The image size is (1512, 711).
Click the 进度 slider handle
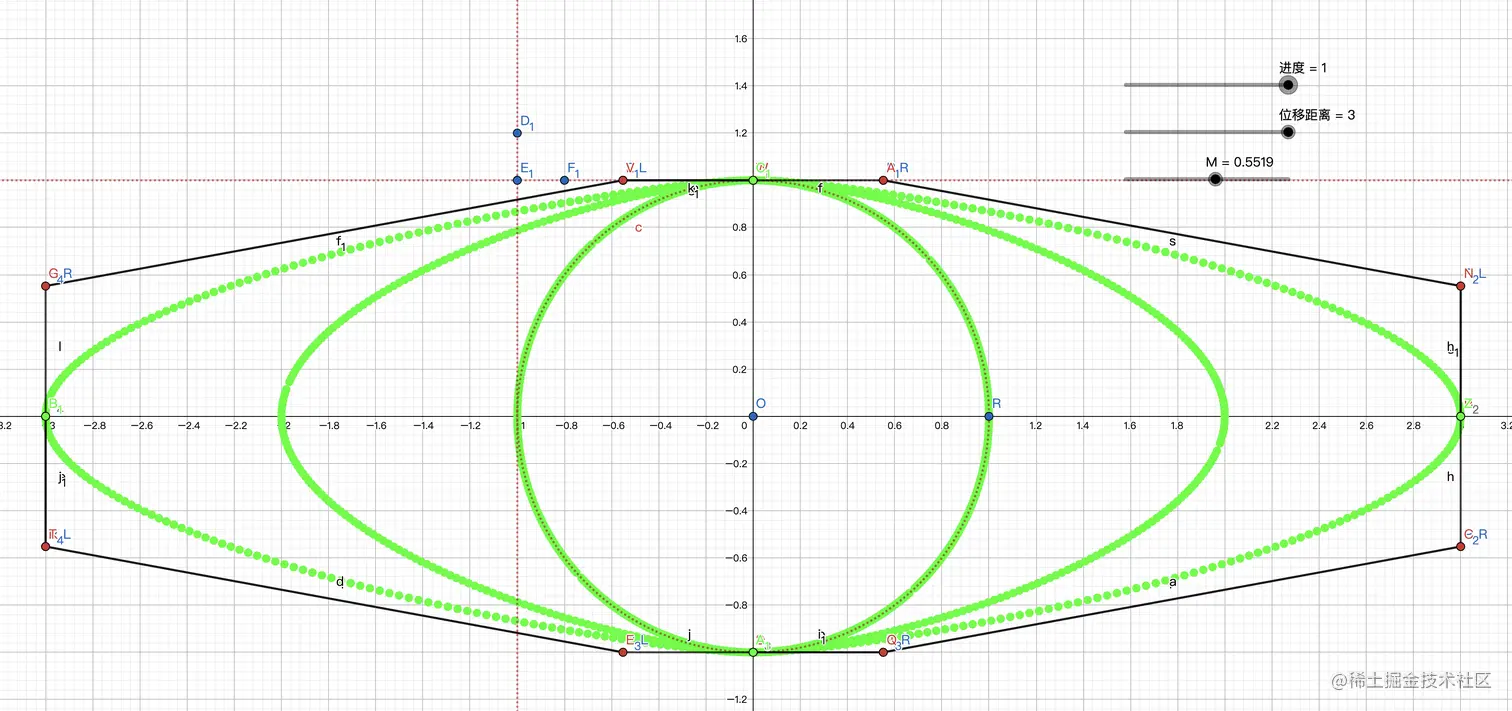[x=1288, y=85]
